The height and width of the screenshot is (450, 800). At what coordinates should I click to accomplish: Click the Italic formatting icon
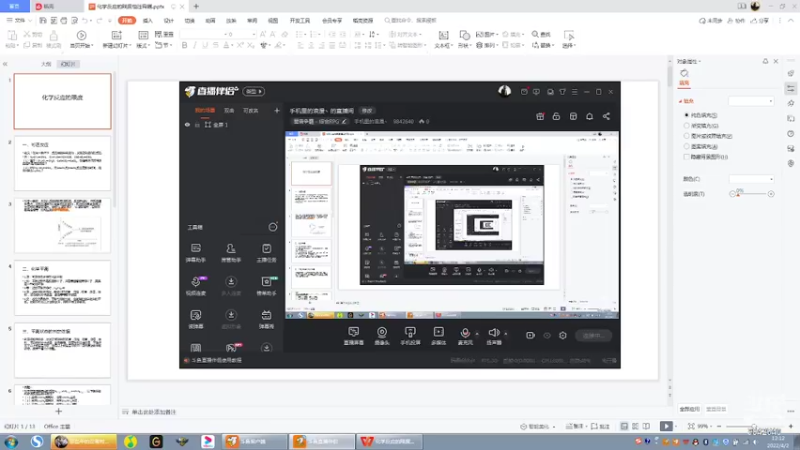195,45
